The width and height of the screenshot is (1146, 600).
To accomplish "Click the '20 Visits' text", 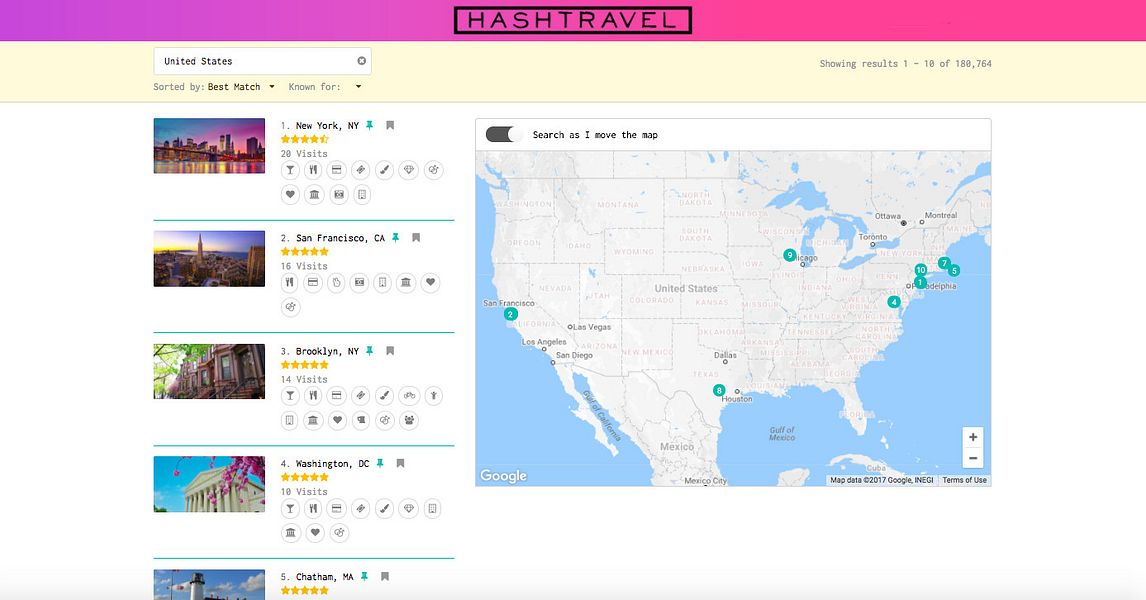I will (304, 153).
